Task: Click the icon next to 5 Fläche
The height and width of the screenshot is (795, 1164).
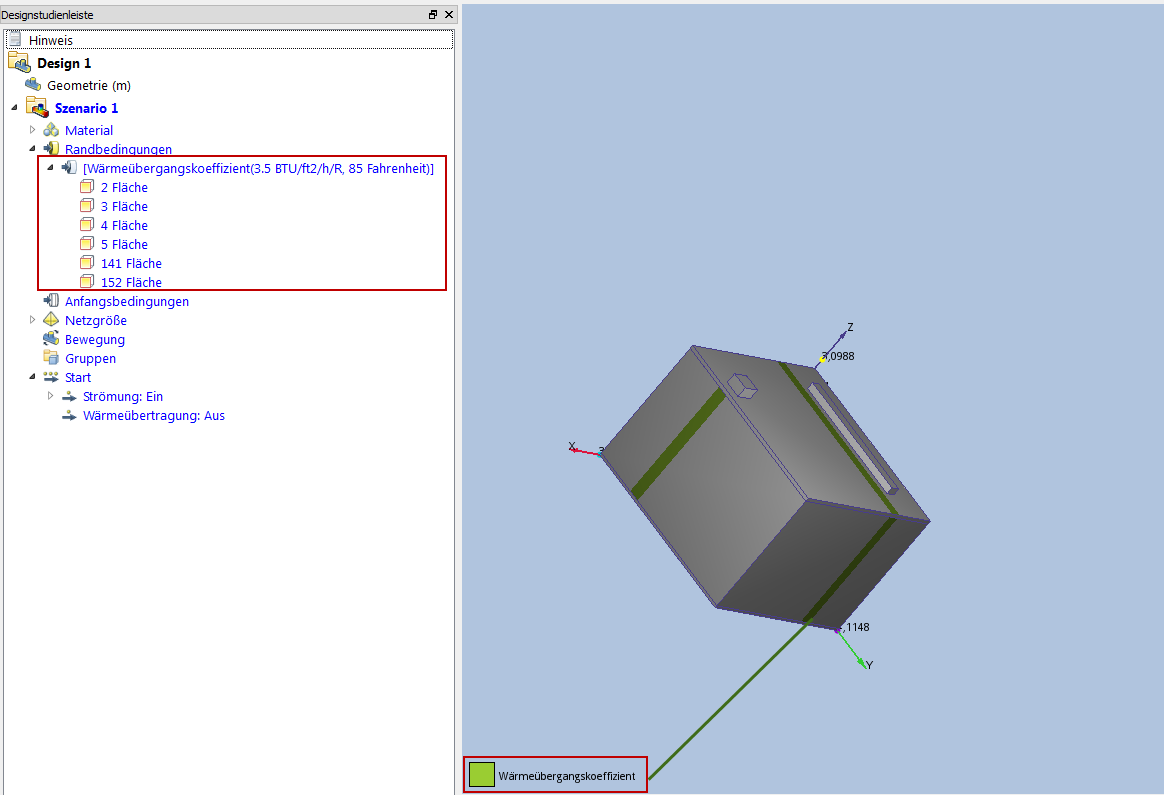Action: click(x=87, y=244)
